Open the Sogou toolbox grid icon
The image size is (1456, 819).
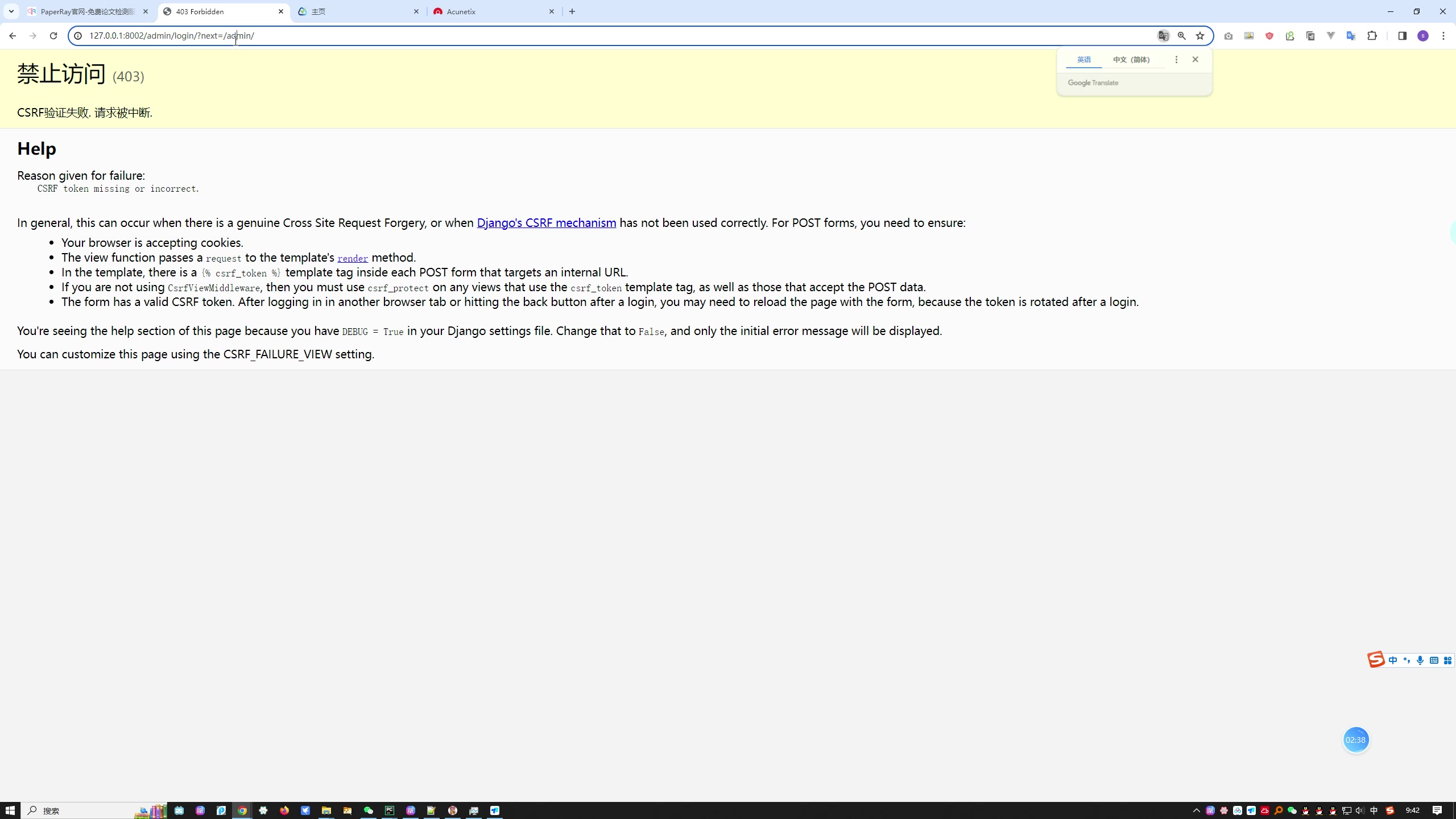[1447, 660]
